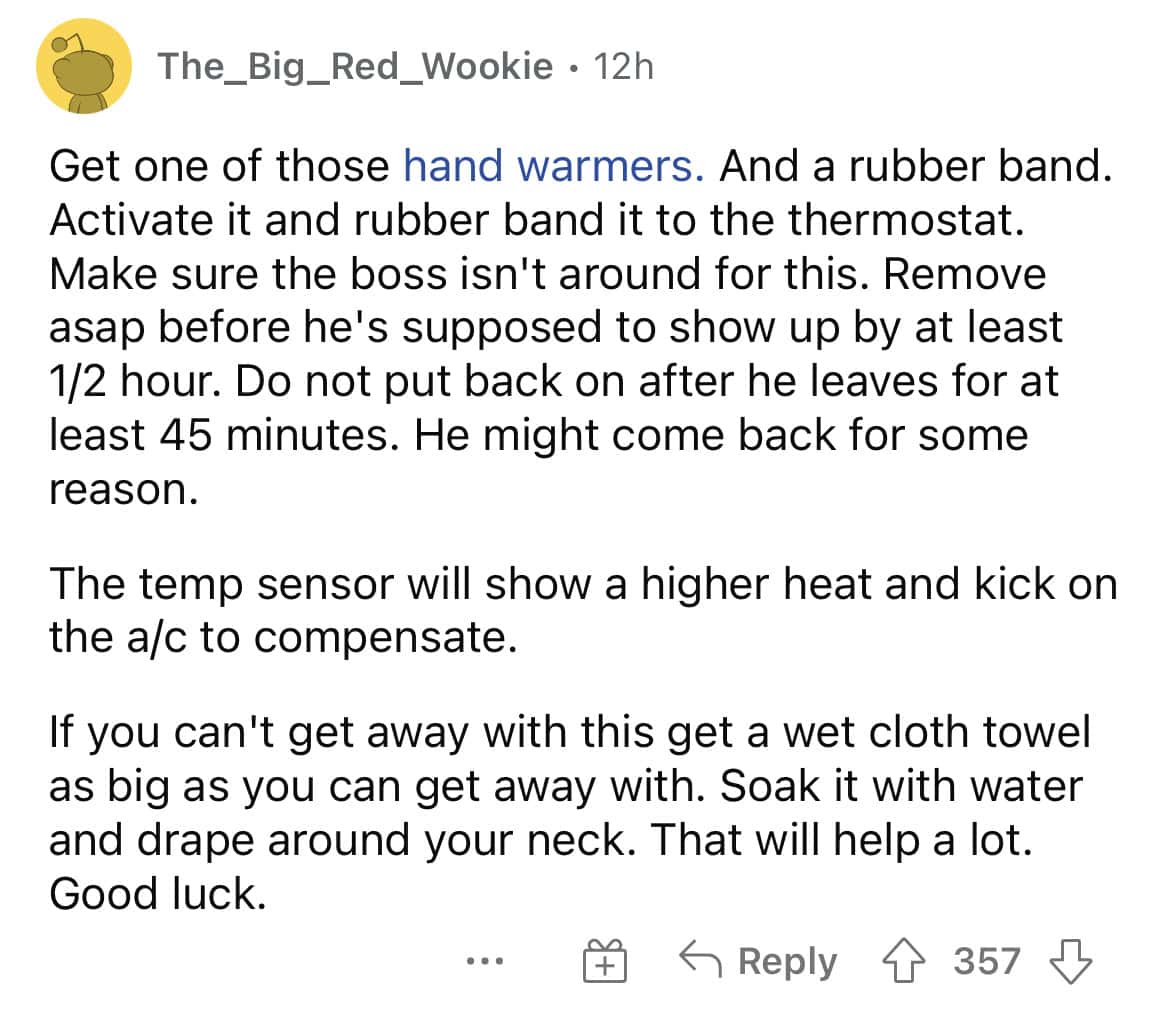
Task: Open the yellow Snoo avatar profile picture
Action: (x=84, y=66)
